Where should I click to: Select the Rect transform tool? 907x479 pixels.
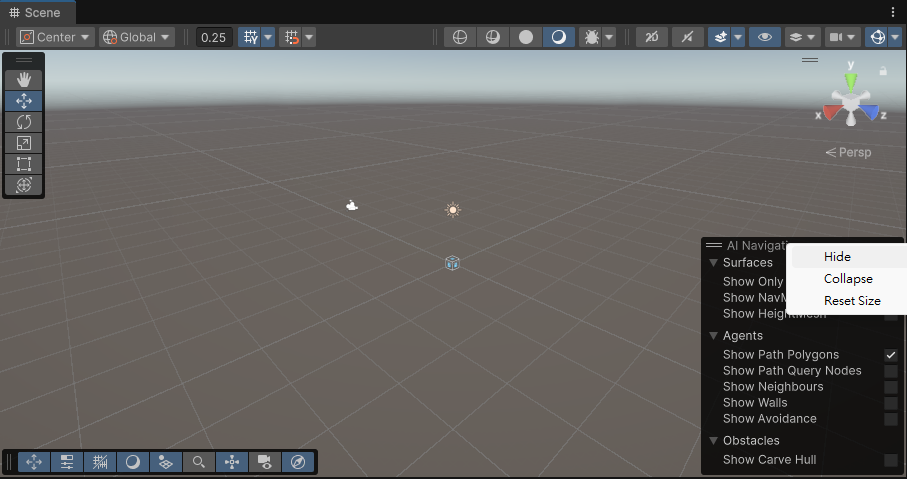pyautogui.click(x=24, y=164)
